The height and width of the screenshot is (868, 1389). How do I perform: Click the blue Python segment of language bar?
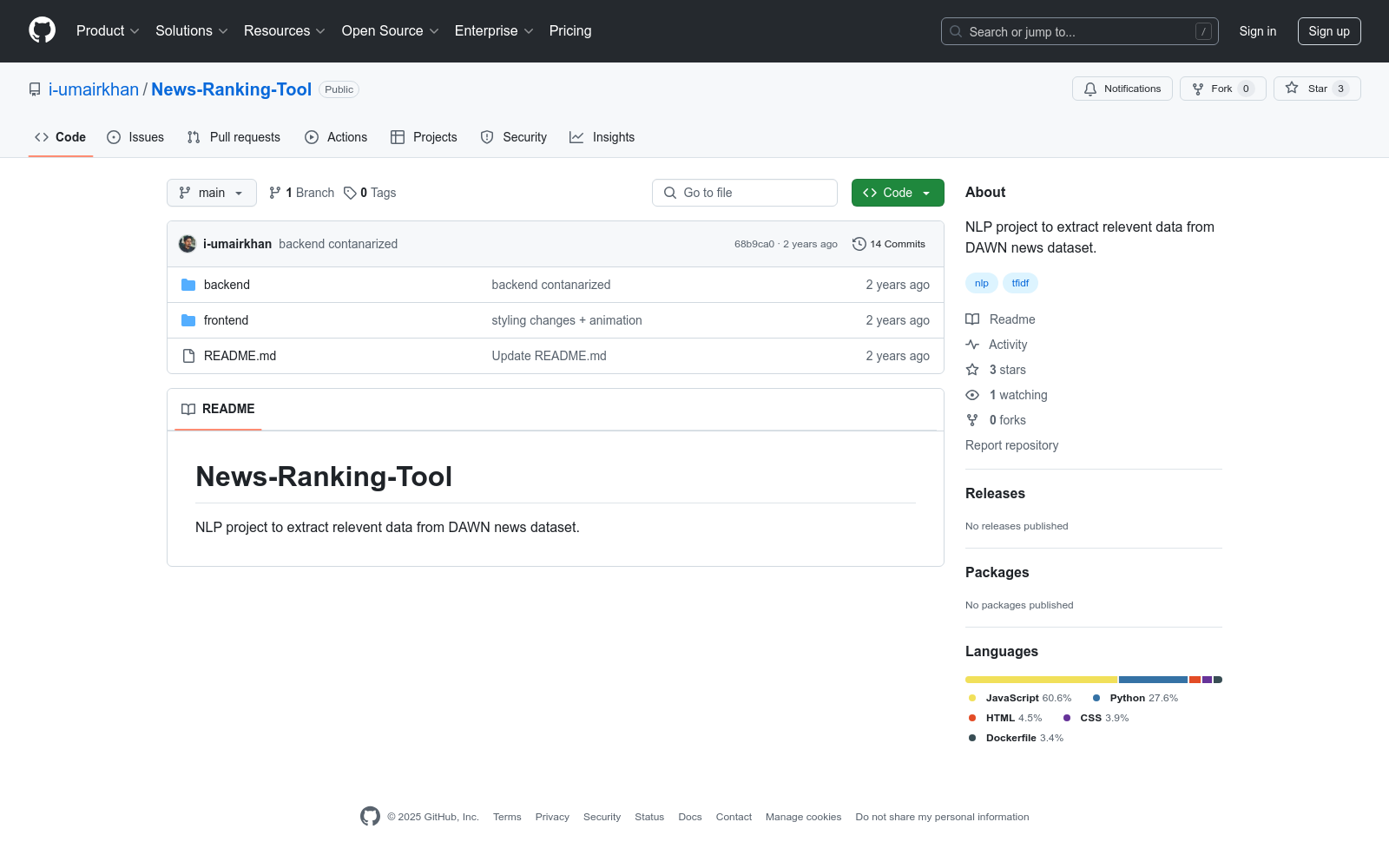[1154, 680]
